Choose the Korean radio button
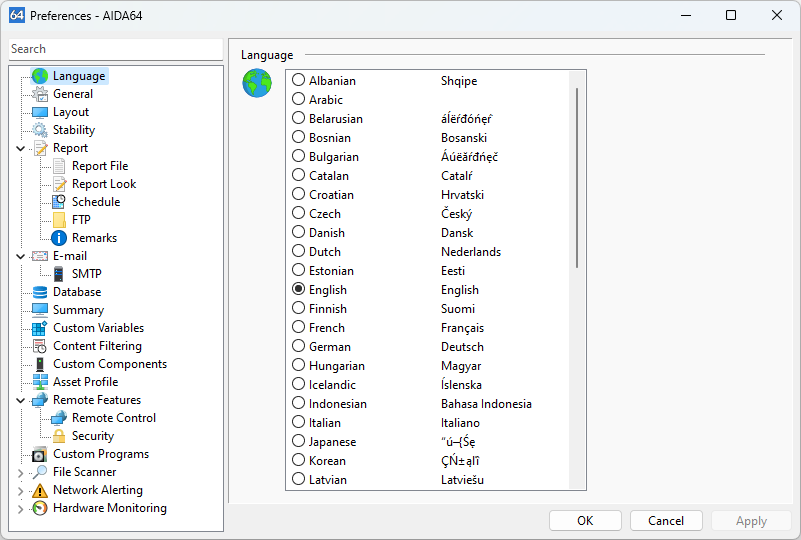 (298, 460)
